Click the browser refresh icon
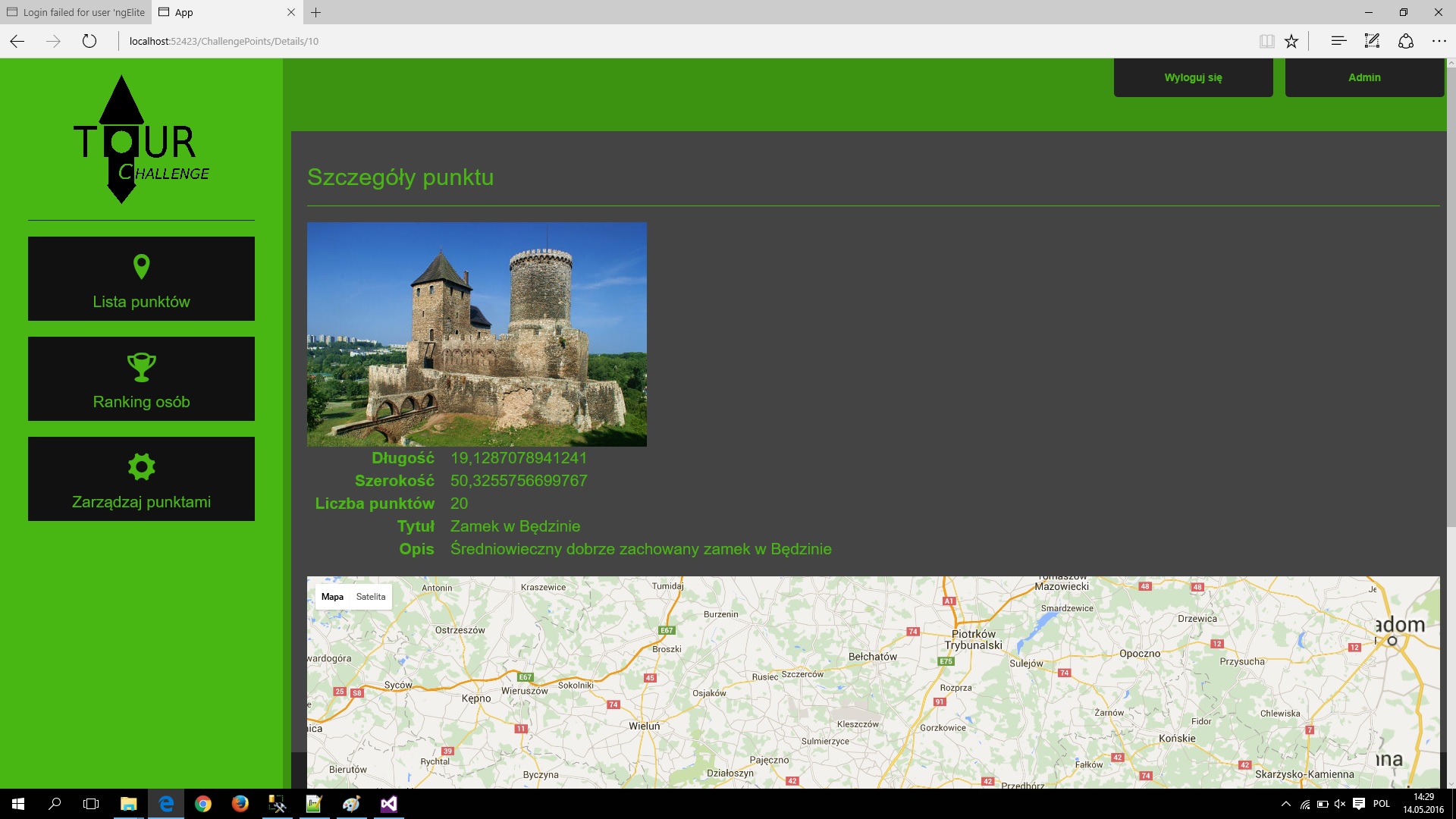Screen dimensions: 1456x819 89,41
